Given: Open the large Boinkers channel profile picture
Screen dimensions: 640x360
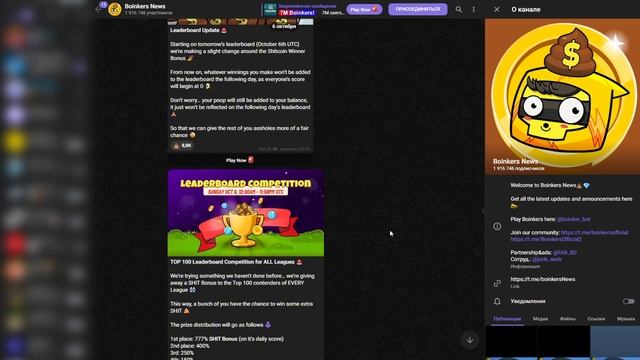Looking at the screenshot, I should click(x=562, y=96).
